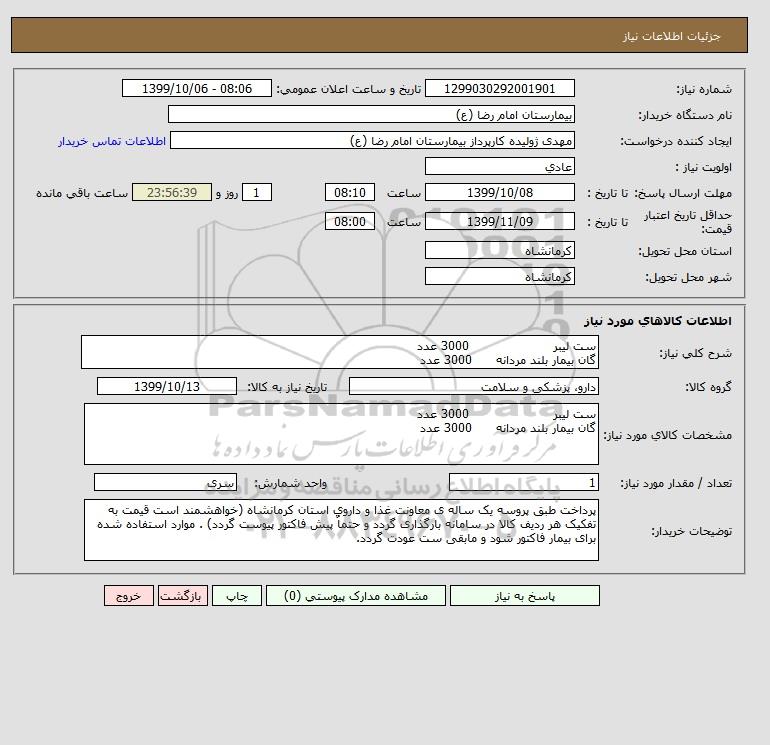The image size is (770, 745).
Task: Click unit of measure field سری
Action: [x=165, y=482]
